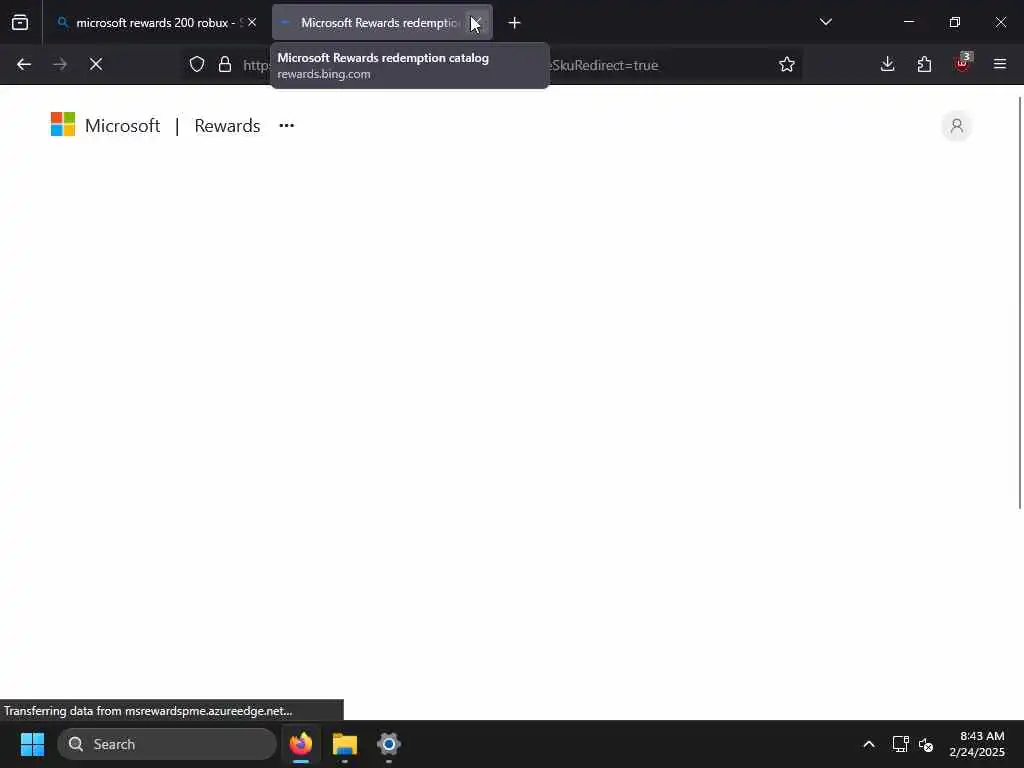
Task: Open the Windows Start menu
Action: click(32, 744)
